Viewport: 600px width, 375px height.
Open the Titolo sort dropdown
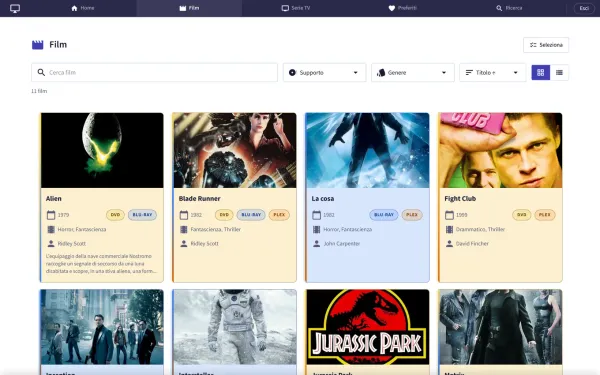click(x=492, y=72)
